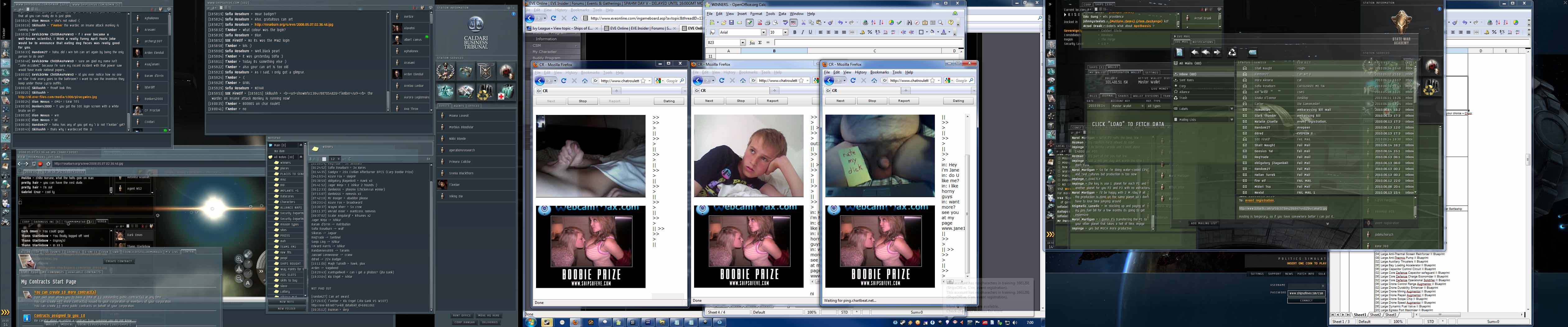Toggle Align Right in WINNERS Calc toolbar
Viewport: 1568px width, 327px height.
click(837, 33)
